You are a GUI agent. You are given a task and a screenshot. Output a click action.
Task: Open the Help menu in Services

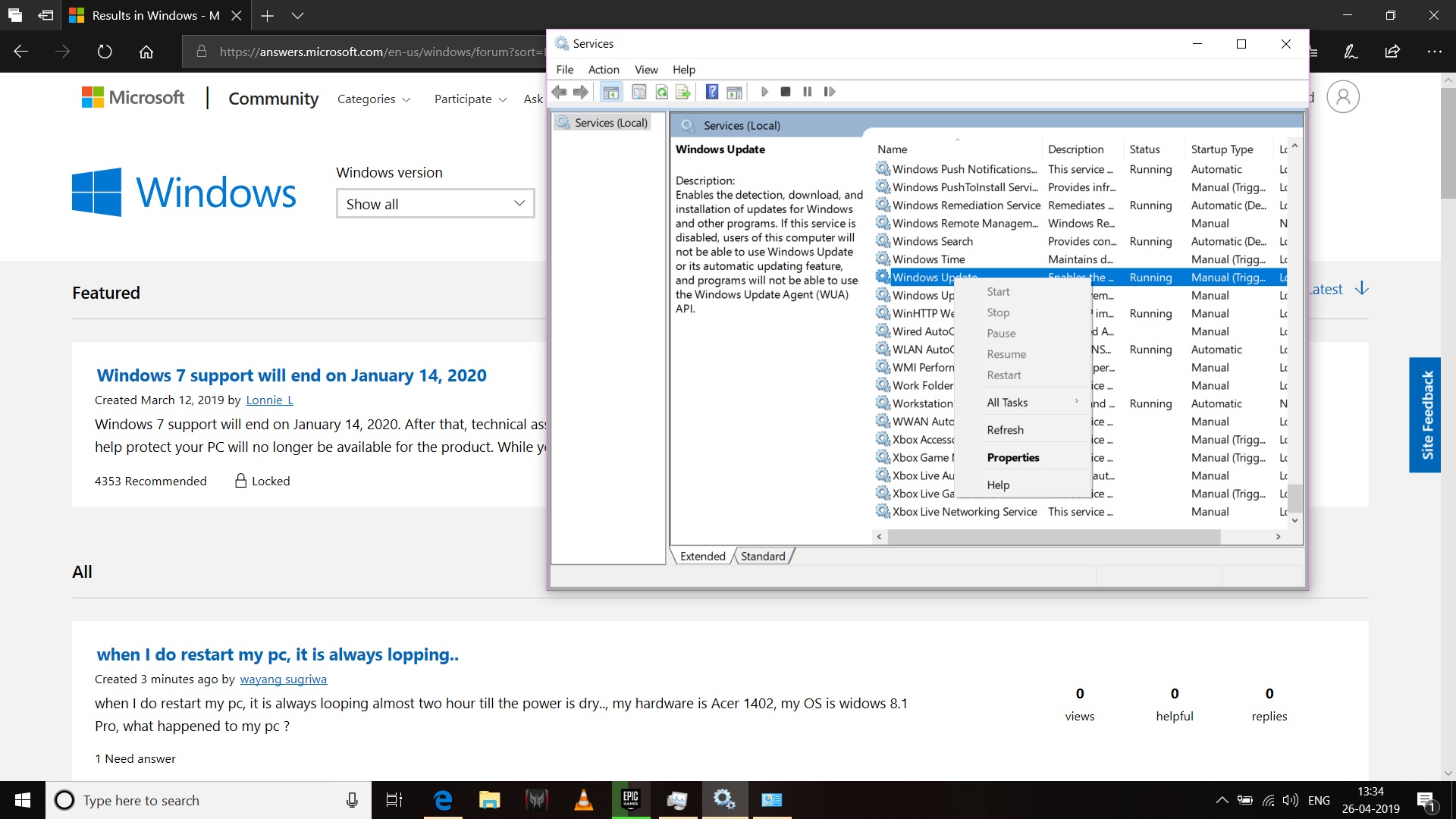tap(683, 69)
